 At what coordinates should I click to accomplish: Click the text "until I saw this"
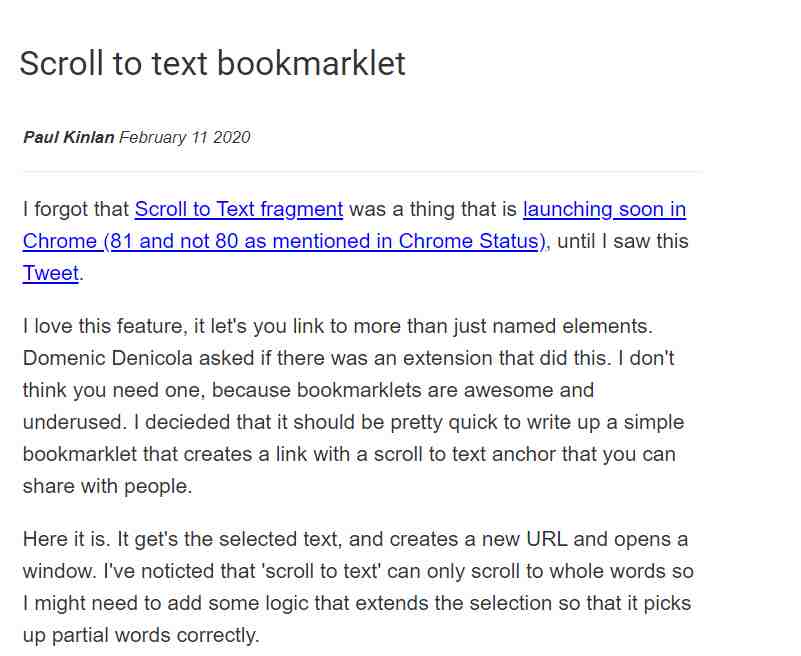623,241
